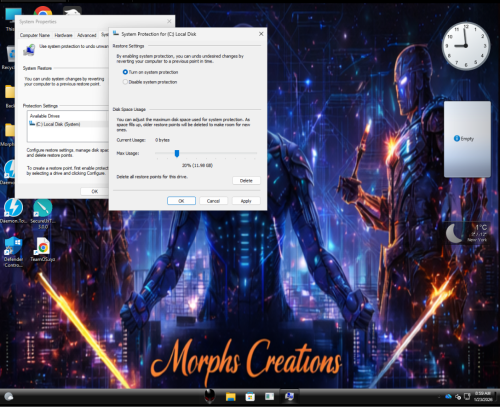Confirm System Protection dialog with OK
500x407 pixels.
click(181, 201)
